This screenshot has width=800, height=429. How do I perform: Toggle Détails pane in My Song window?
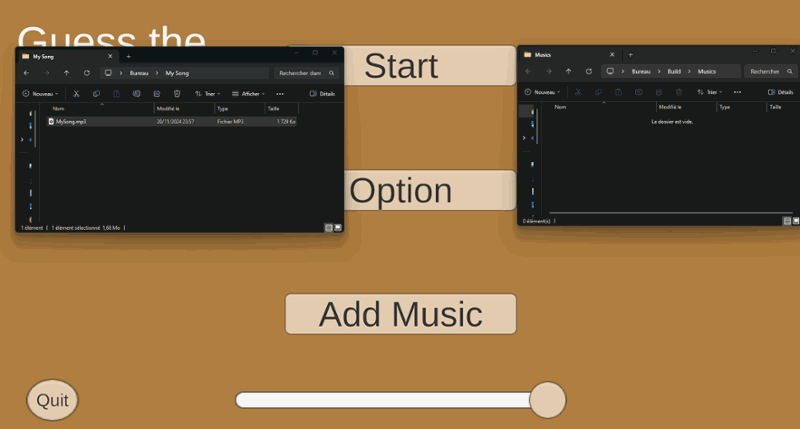(322, 94)
